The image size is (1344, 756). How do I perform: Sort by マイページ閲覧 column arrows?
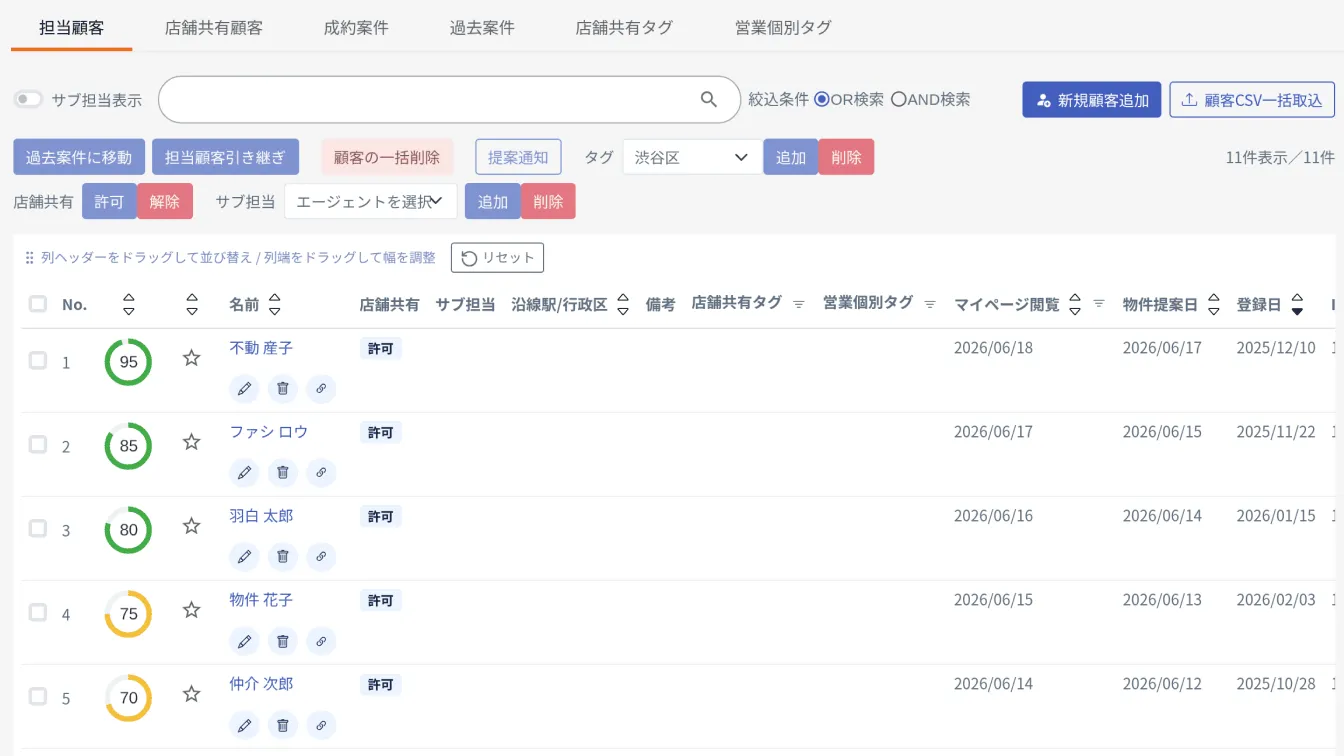click(x=1075, y=305)
